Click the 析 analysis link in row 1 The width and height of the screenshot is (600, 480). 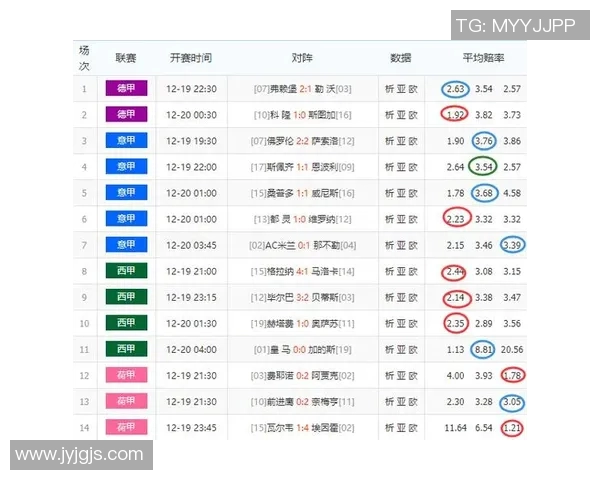(390, 89)
